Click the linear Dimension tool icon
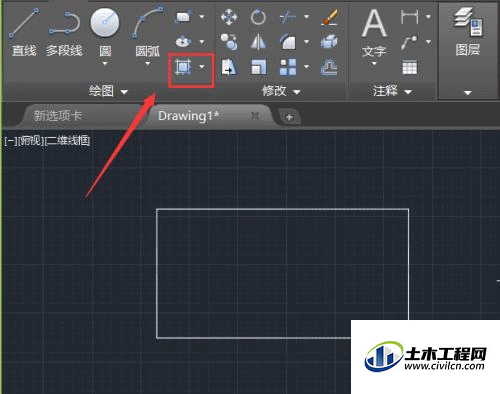 tap(409, 16)
